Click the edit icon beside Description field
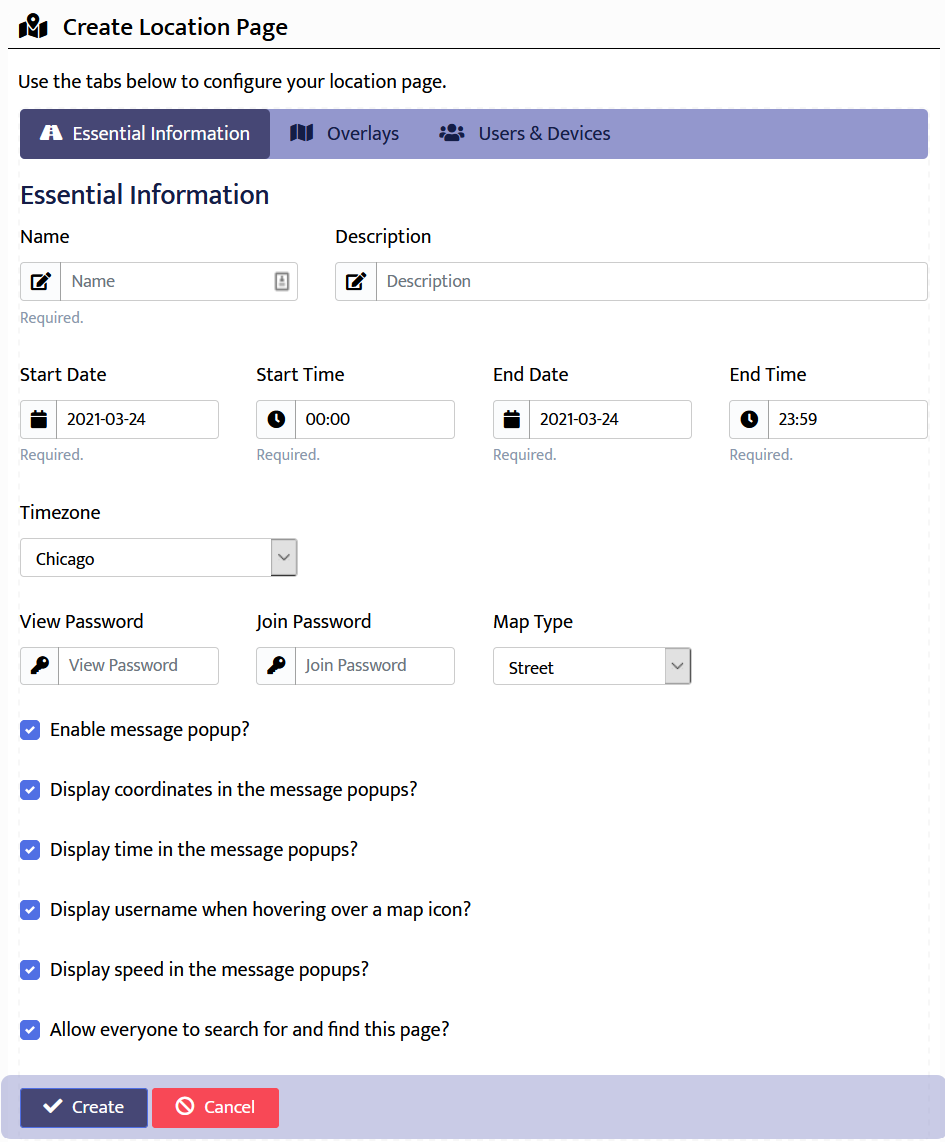Image resolution: width=945 pixels, height=1142 pixels. coord(356,282)
